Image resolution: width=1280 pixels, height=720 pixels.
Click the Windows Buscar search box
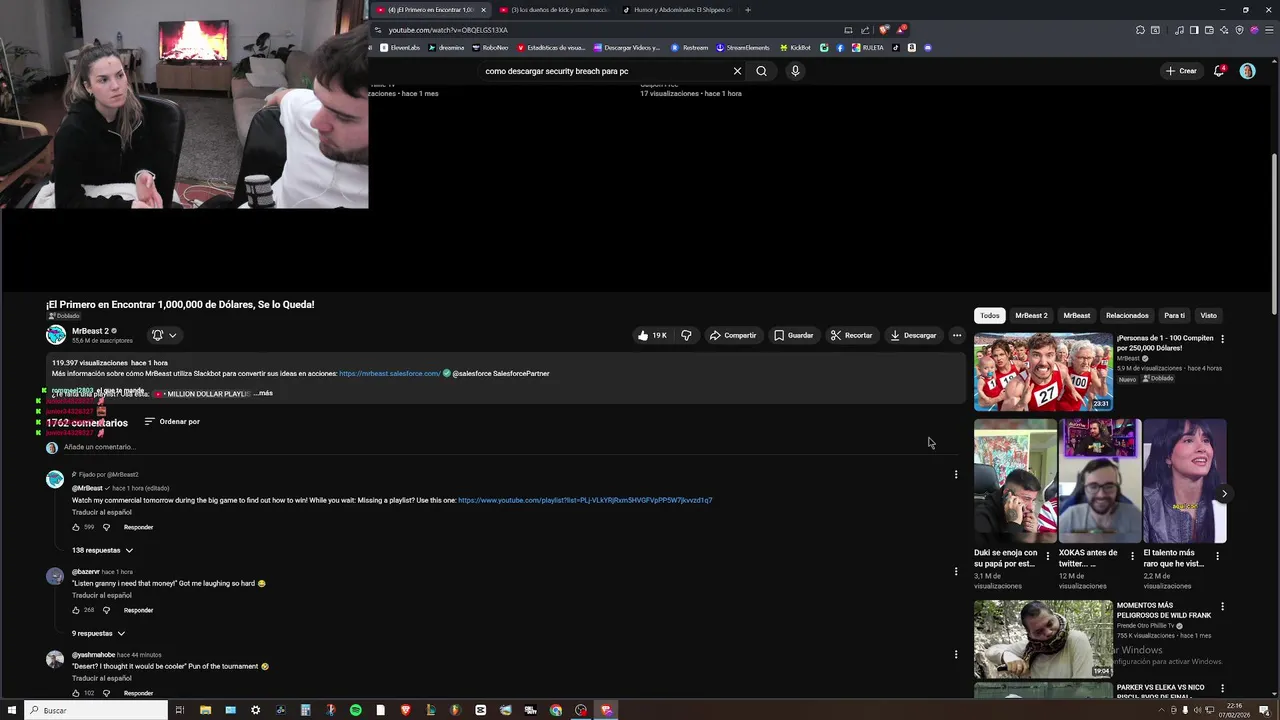coord(96,710)
